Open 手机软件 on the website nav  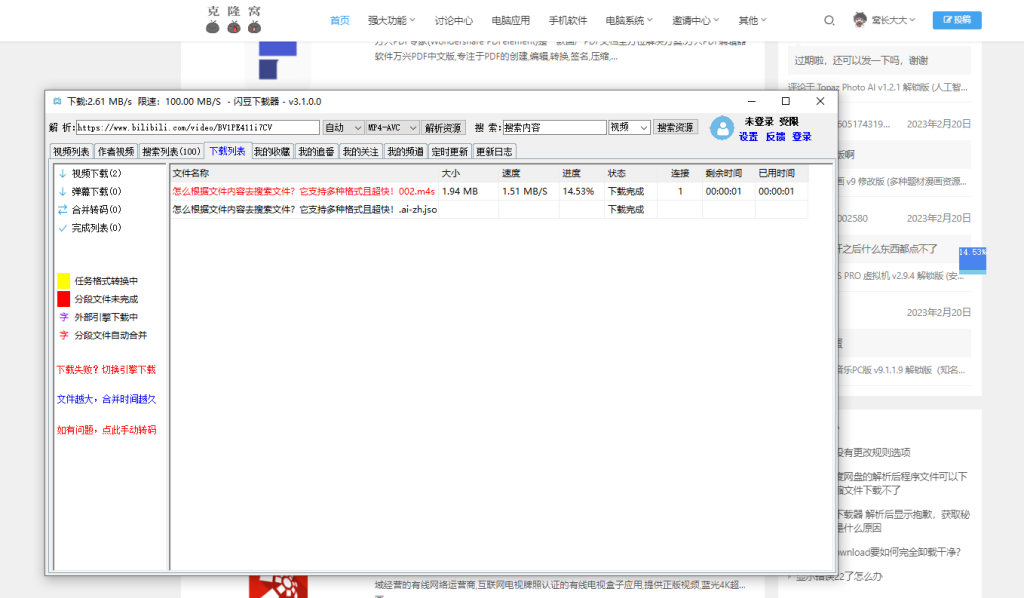pos(568,20)
